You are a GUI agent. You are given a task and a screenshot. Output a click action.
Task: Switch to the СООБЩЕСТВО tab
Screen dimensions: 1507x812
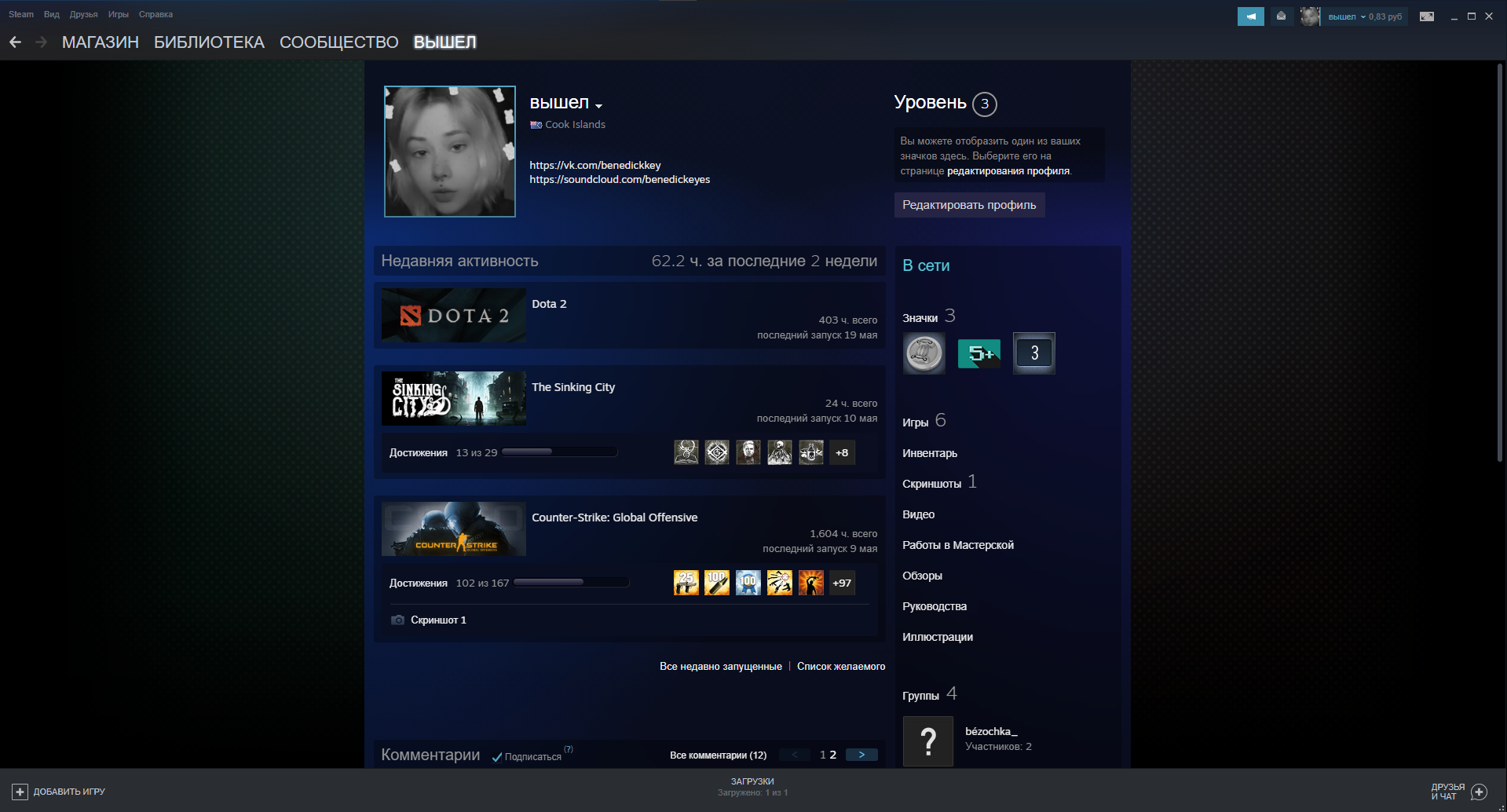pyautogui.click(x=339, y=42)
